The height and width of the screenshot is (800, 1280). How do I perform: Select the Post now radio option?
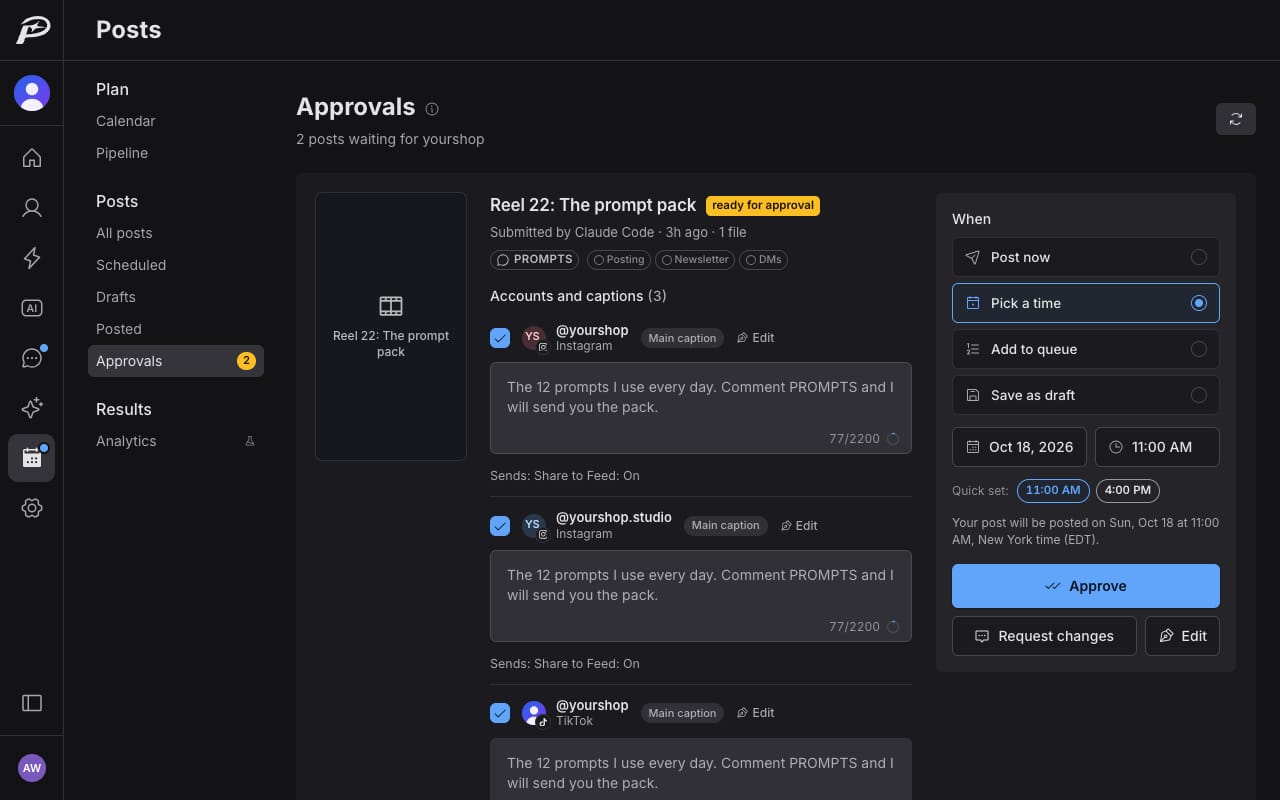click(1086, 257)
